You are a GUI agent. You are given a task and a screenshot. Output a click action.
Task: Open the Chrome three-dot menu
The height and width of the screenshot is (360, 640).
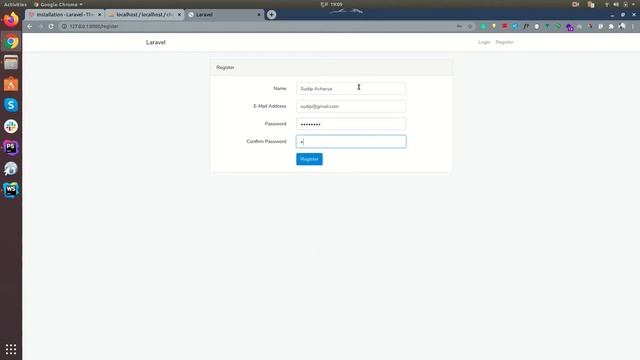pyautogui.click(x=633, y=26)
